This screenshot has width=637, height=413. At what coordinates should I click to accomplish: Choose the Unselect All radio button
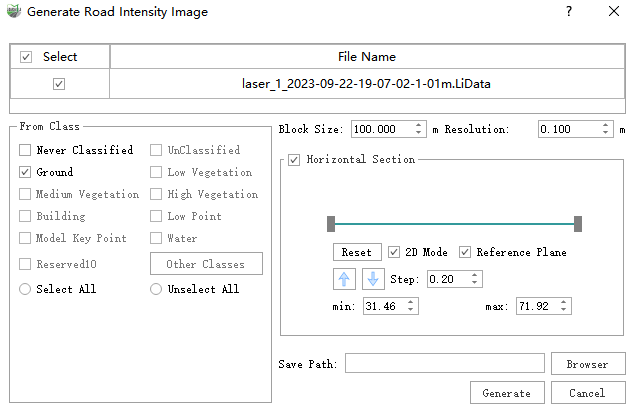click(156, 289)
